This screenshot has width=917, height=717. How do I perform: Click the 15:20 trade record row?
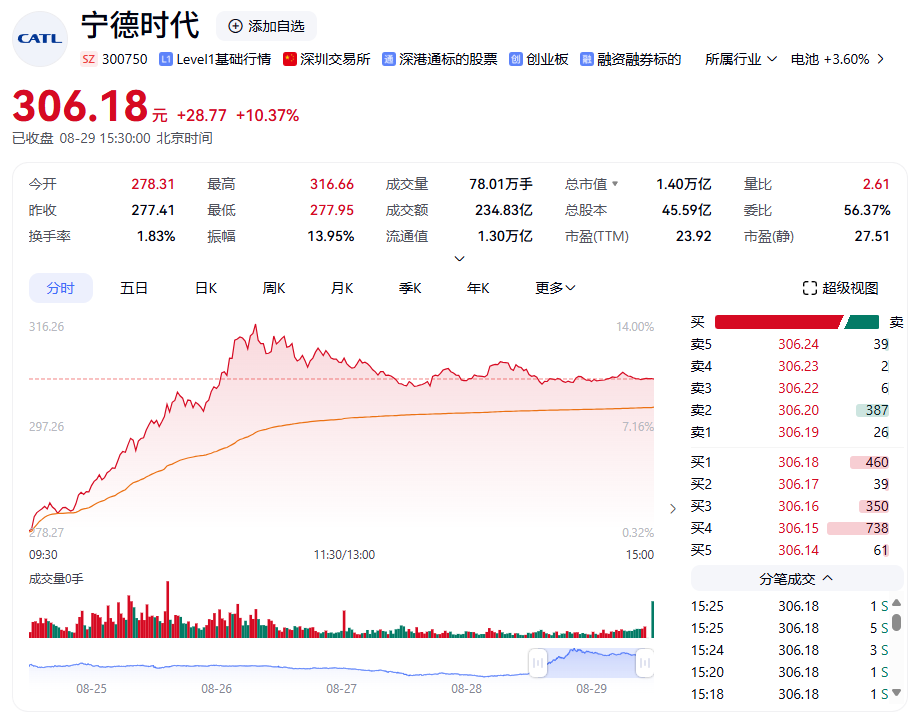[x=790, y=672]
